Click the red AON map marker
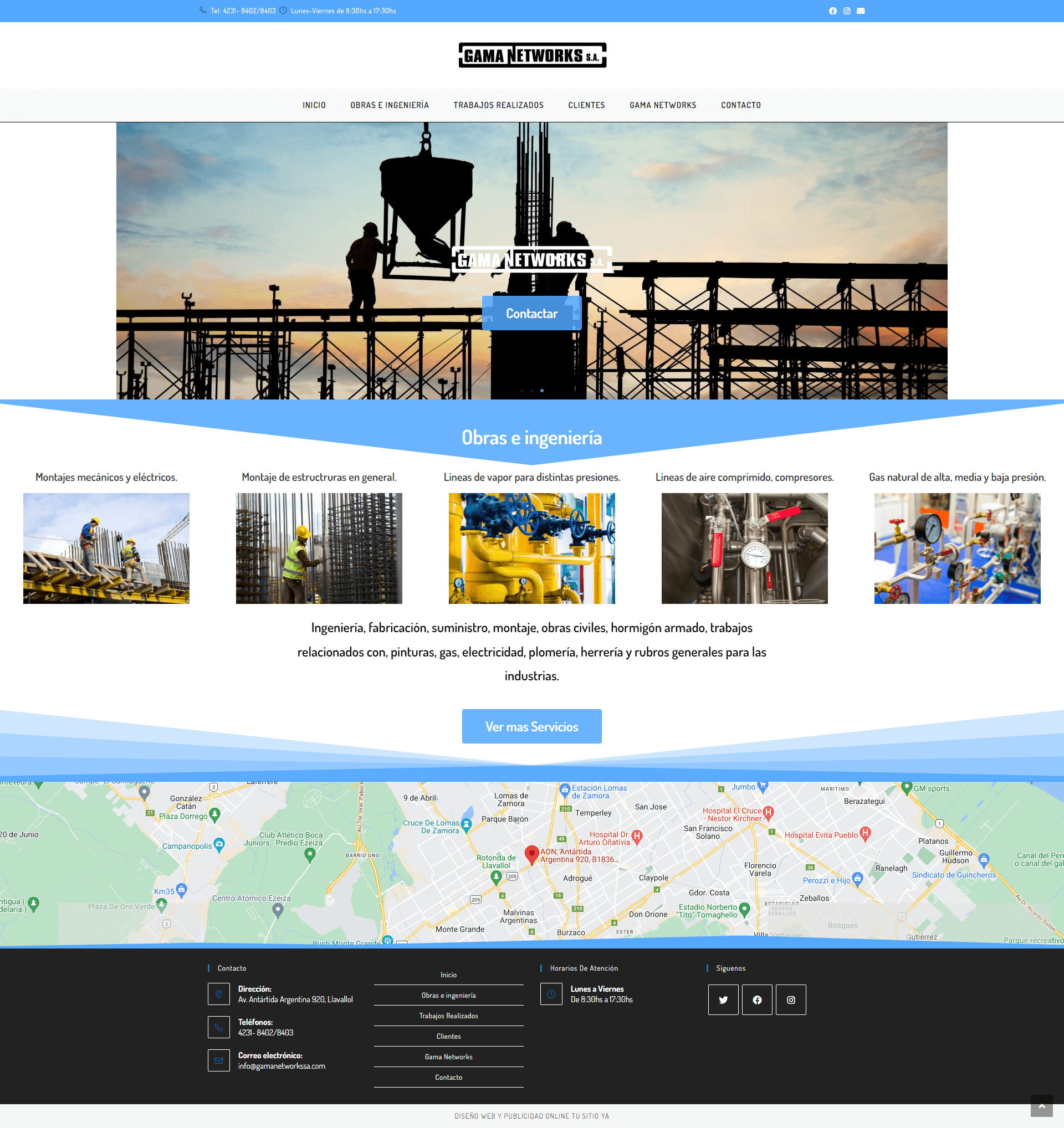Screen dimensions: 1064x1128 pos(531,855)
